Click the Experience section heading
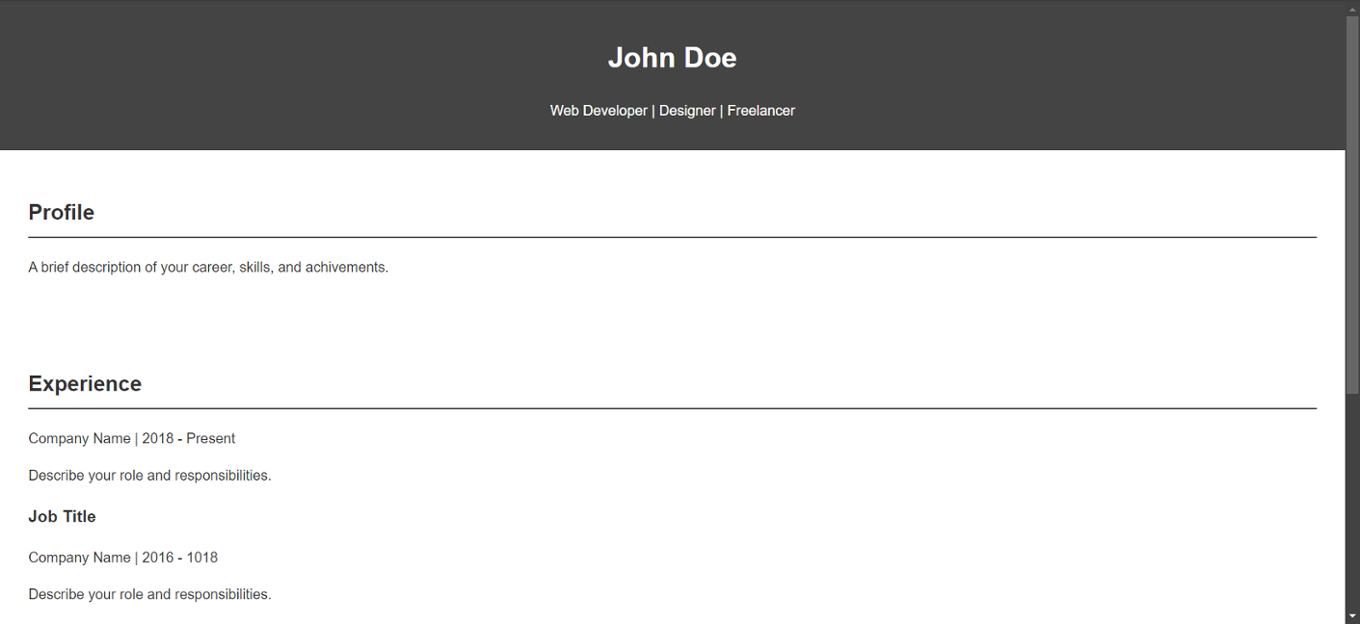Viewport: 1360px width, 624px height. (x=85, y=384)
